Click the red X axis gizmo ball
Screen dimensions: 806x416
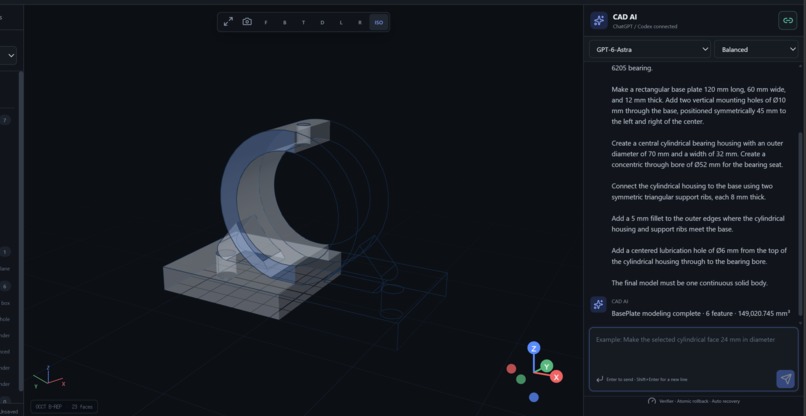click(x=556, y=376)
